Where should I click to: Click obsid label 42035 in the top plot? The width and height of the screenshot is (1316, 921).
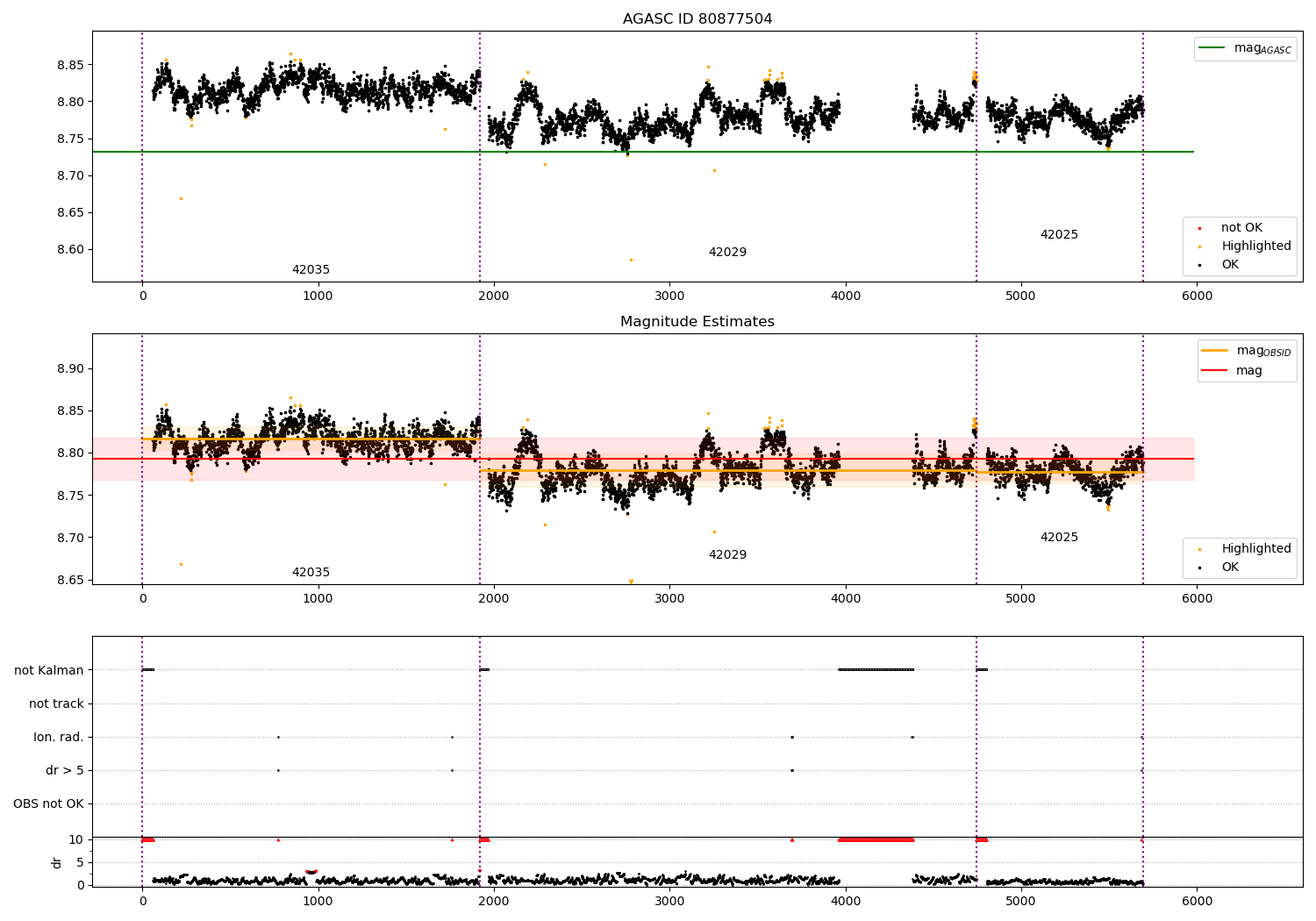click(311, 270)
